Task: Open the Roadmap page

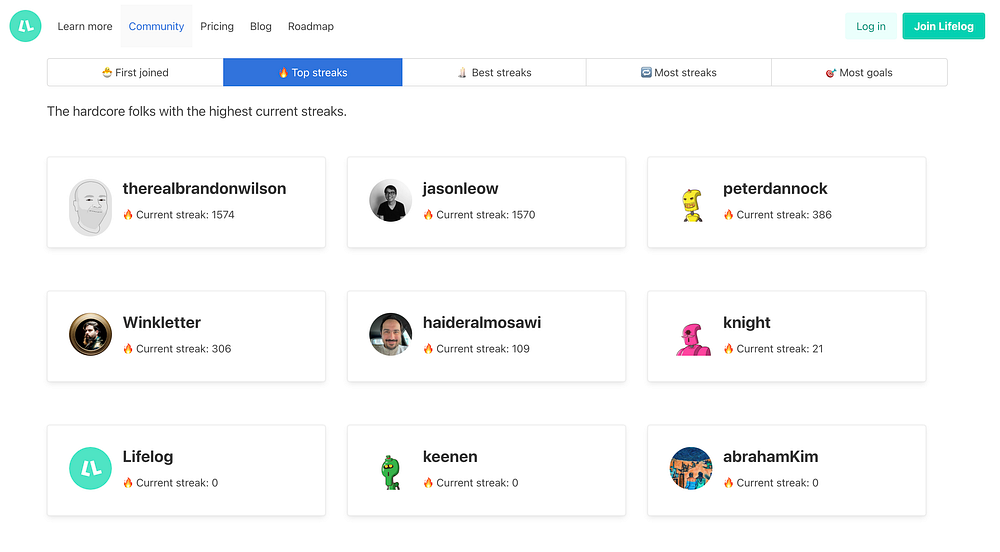Action: tap(311, 26)
